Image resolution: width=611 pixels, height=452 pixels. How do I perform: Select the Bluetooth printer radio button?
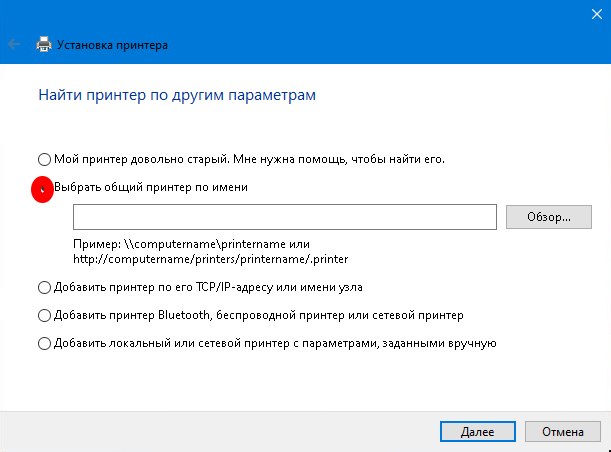tap(43, 315)
